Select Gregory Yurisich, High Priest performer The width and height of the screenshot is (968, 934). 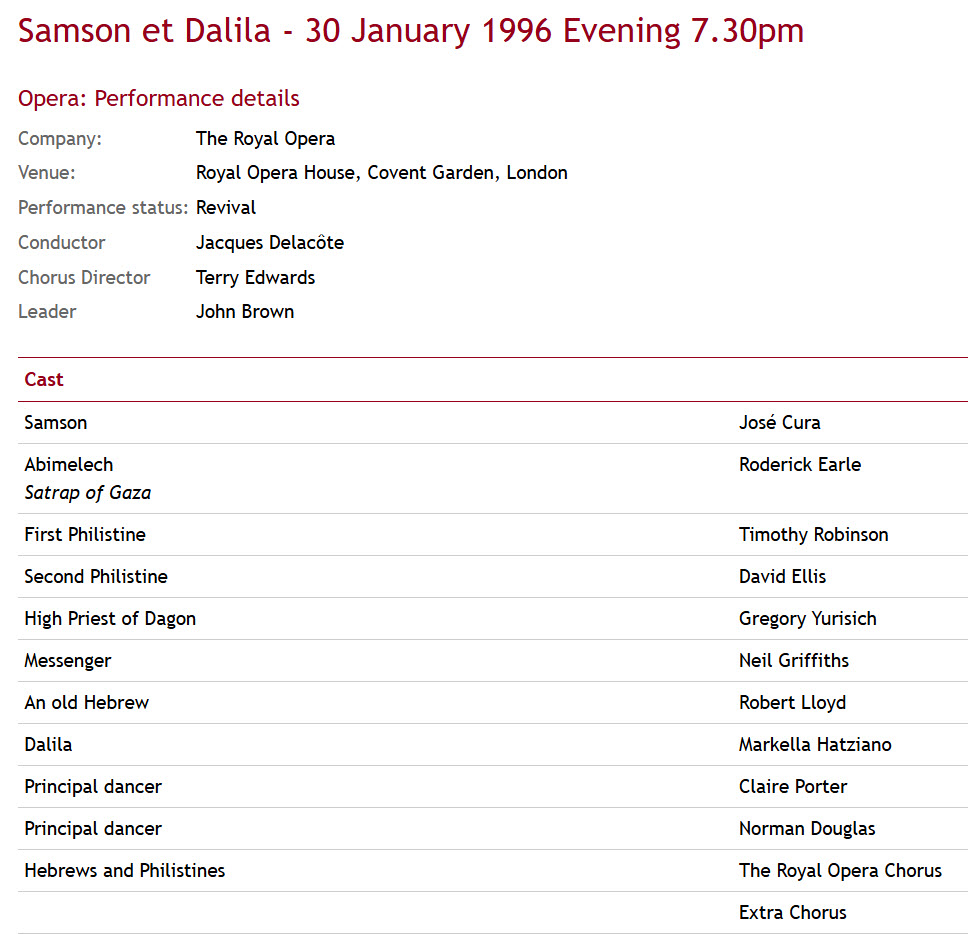pyautogui.click(x=807, y=619)
